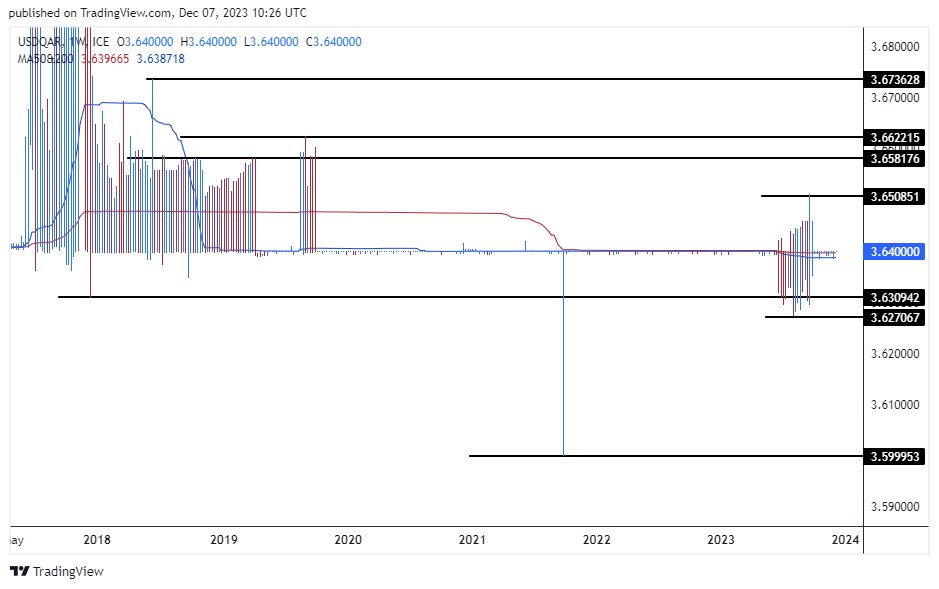
Task: Click the 3.620000 price axis tick
Action: coord(895,353)
